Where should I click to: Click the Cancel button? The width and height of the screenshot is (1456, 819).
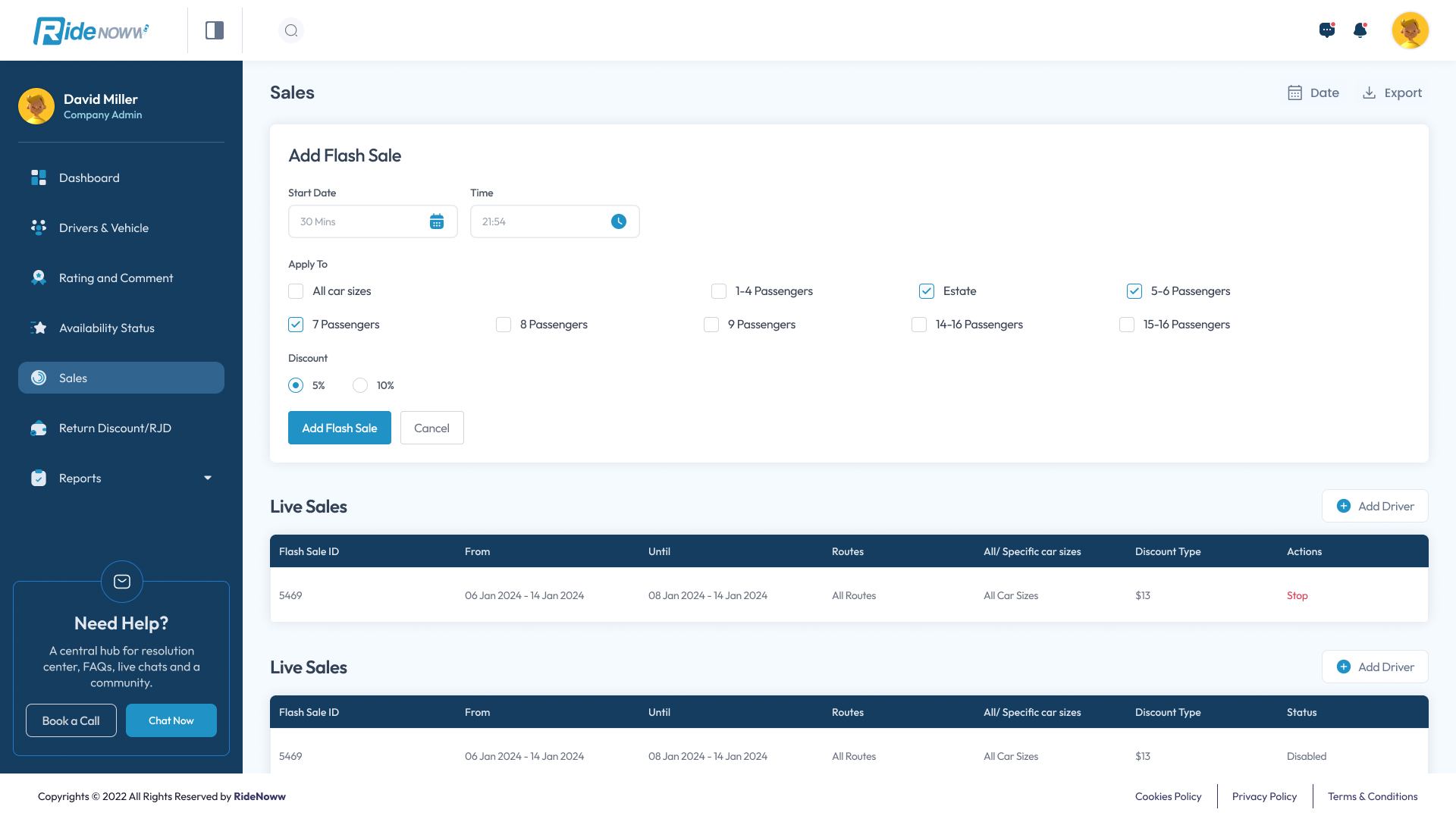(x=432, y=428)
